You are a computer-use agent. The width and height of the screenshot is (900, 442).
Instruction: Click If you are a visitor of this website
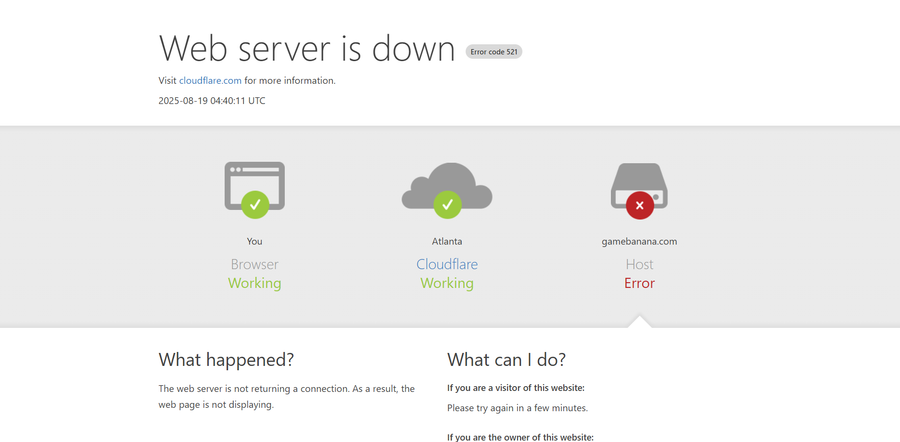[x=515, y=387]
